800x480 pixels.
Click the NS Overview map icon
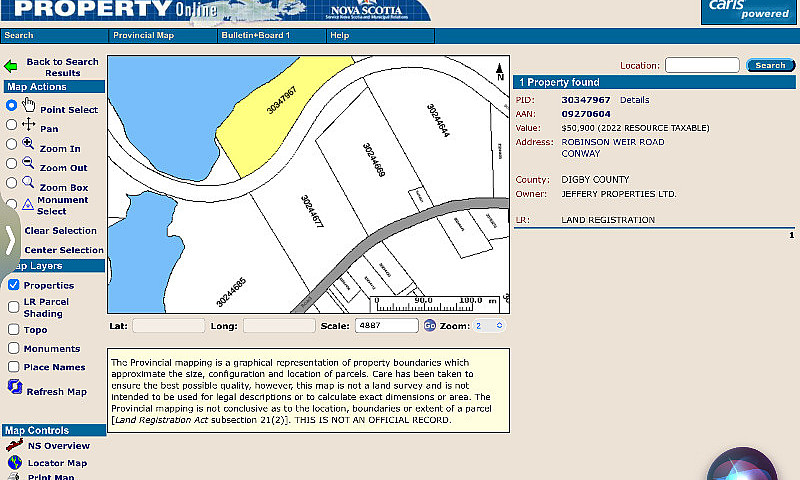(14, 445)
